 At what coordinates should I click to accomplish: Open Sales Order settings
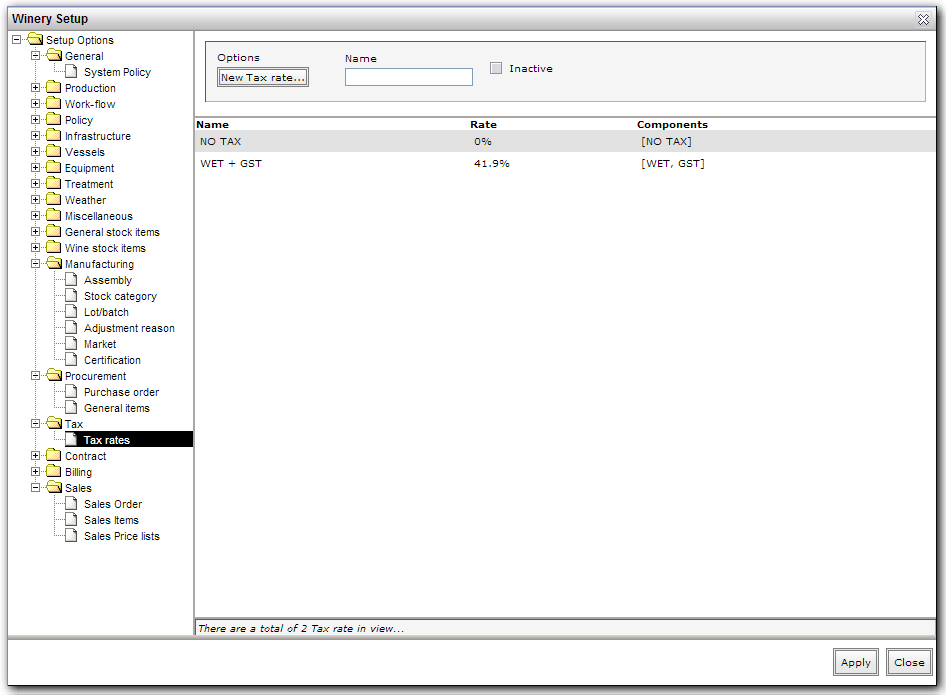click(x=113, y=504)
